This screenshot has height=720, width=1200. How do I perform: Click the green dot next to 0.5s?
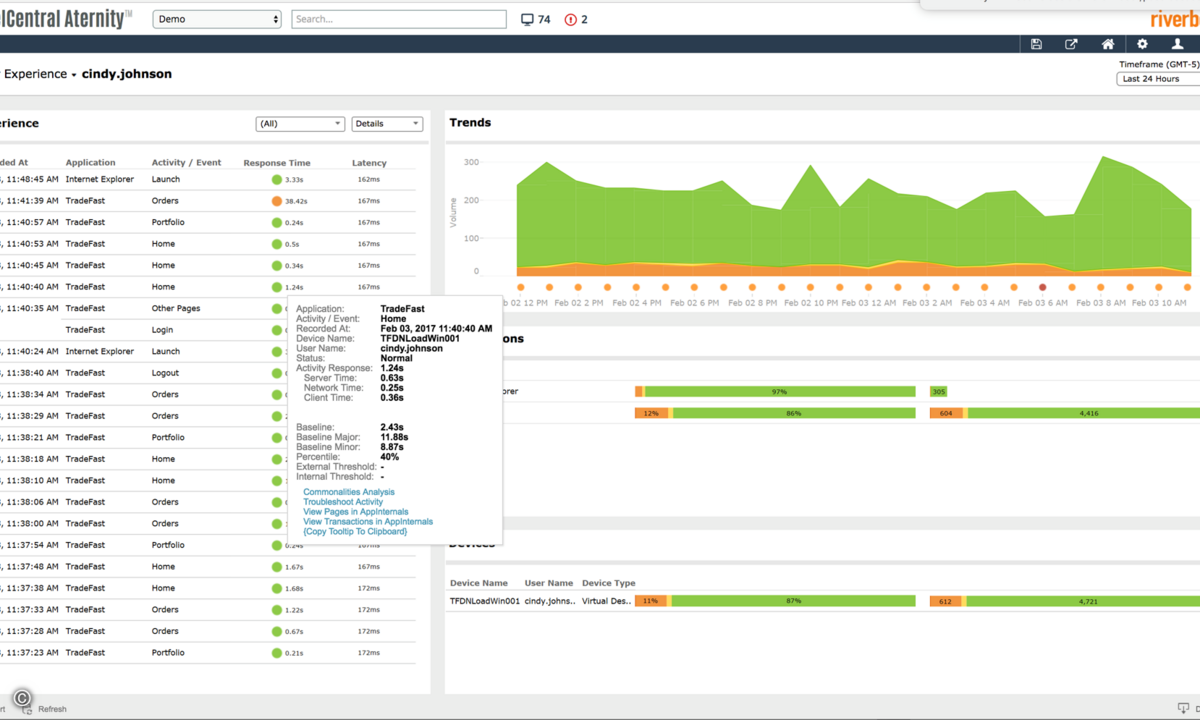point(277,244)
